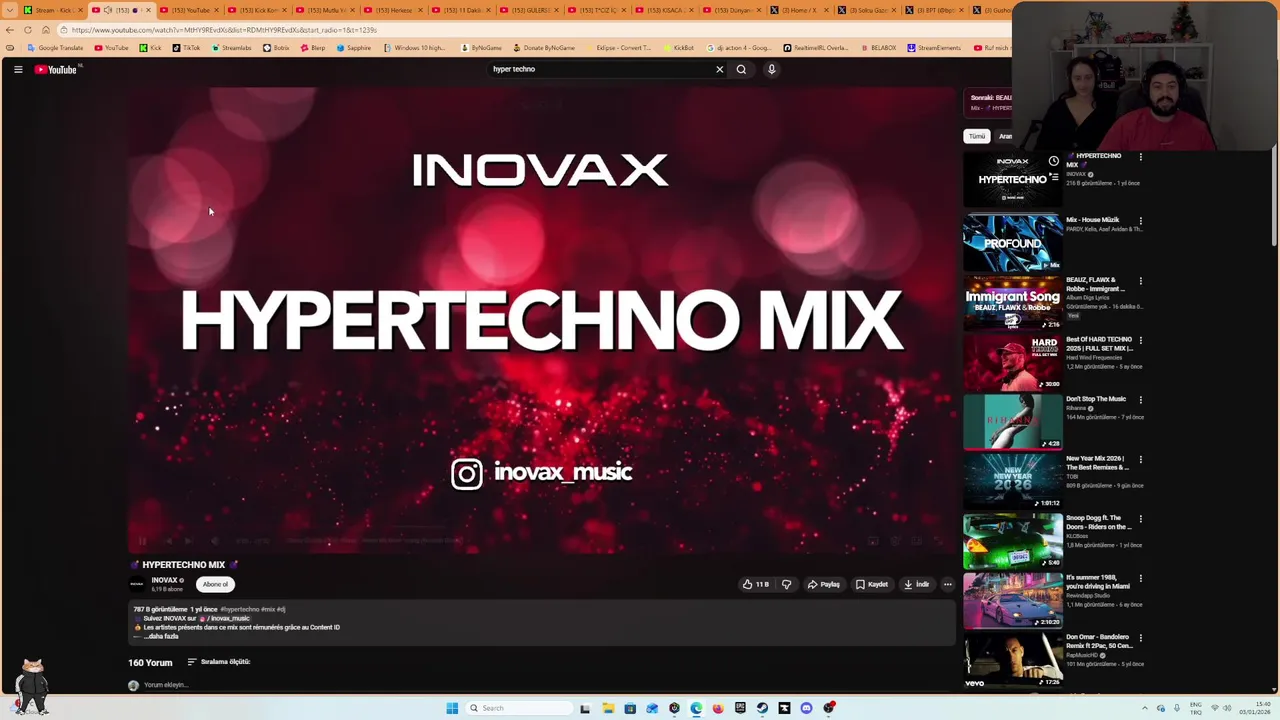Open options for BEAUZ Immigrant Song suggestion
This screenshot has width=1280, height=720.
click(1140, 281)
